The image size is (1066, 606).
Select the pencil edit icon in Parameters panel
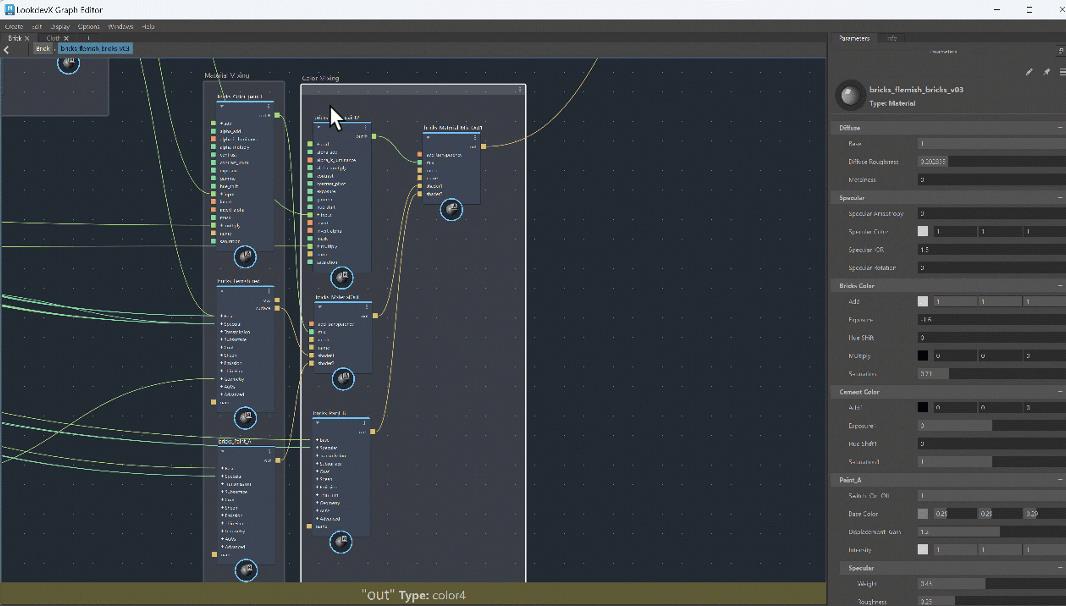point(1030,71)
